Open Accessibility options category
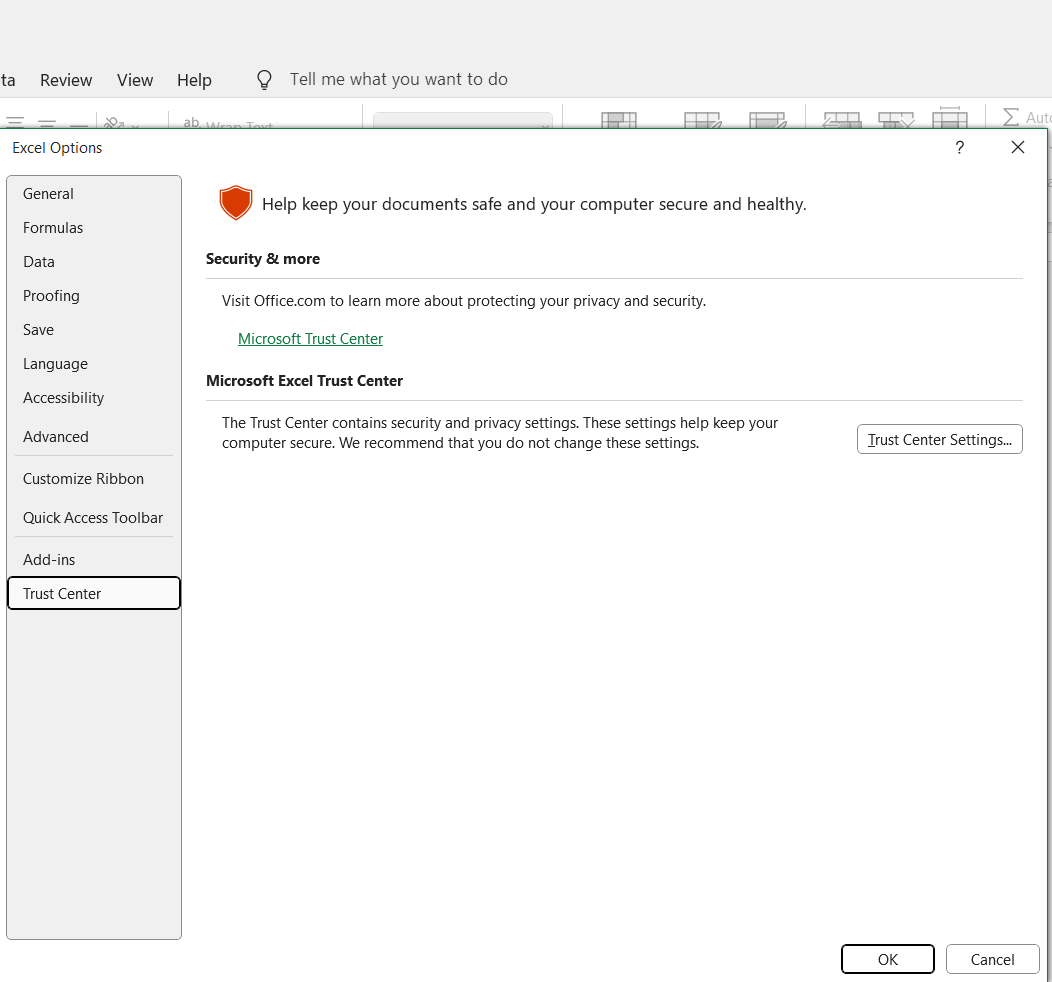The height and width of the screenshot is (982, 1052). (x=94, y=398)
